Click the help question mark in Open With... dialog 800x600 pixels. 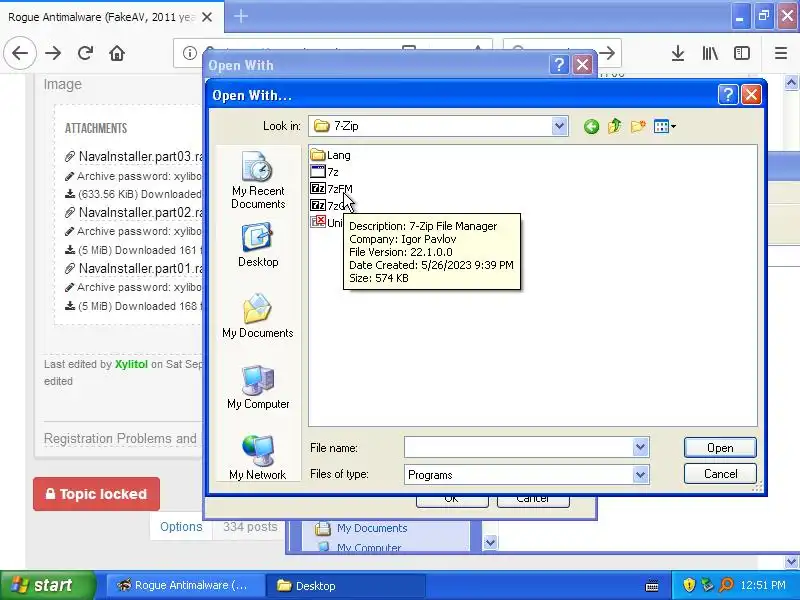pyautogui.click(x=728, y=94)
